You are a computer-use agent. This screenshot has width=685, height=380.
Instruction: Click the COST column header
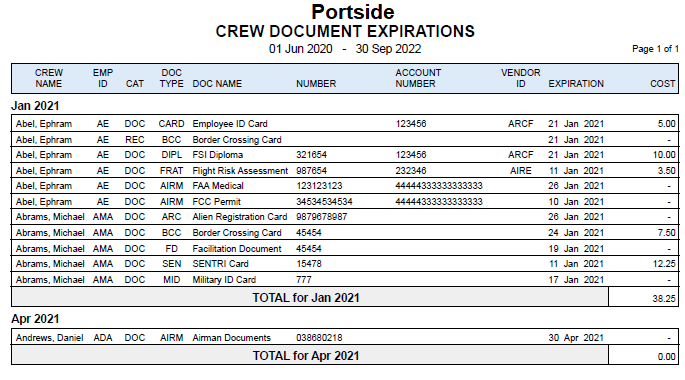(x=662, y=83)
